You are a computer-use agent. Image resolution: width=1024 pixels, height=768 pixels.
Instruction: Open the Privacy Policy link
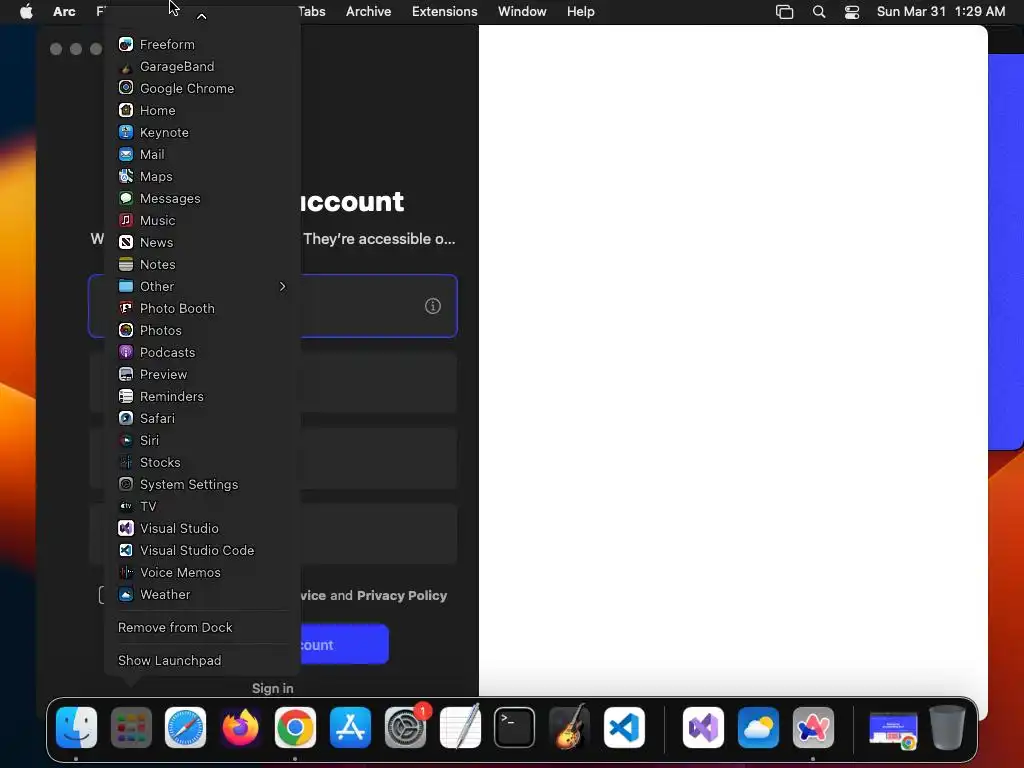pos(402,596)
